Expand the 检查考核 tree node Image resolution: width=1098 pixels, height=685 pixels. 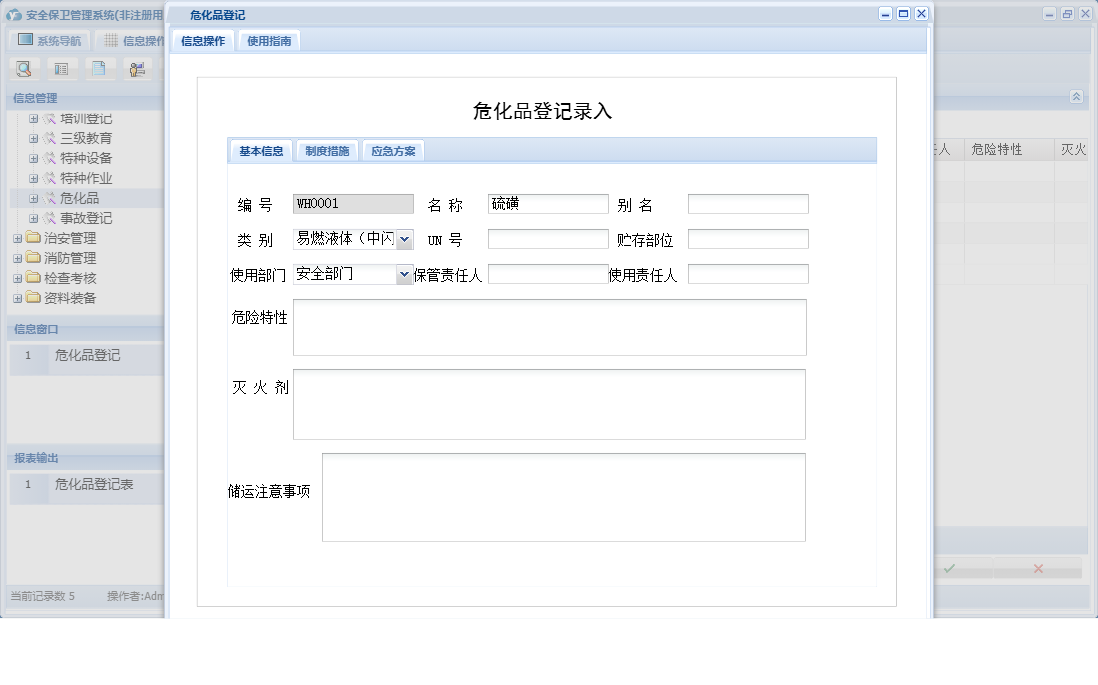[18, 278]
